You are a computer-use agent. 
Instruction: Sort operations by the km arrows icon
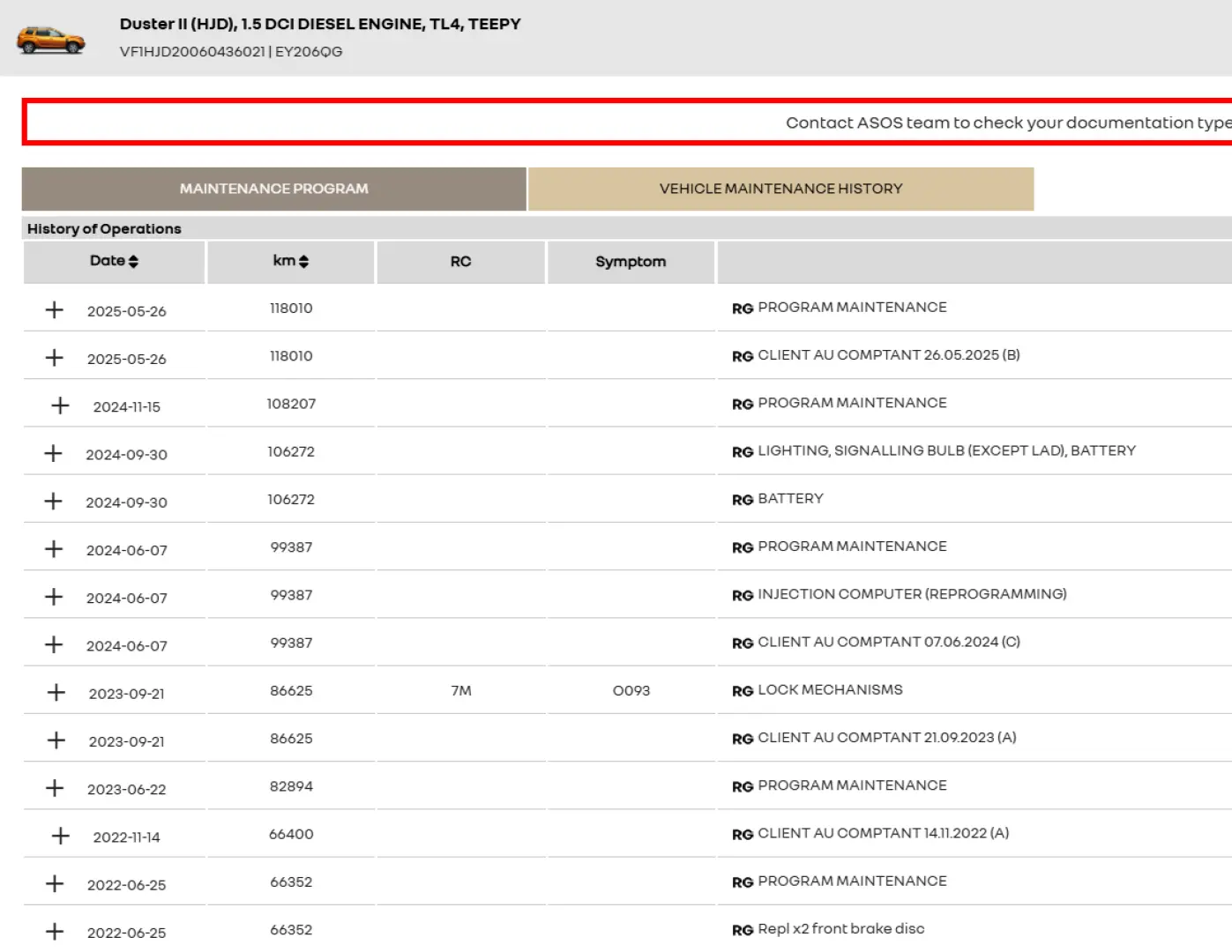click(x=303, y=262)
